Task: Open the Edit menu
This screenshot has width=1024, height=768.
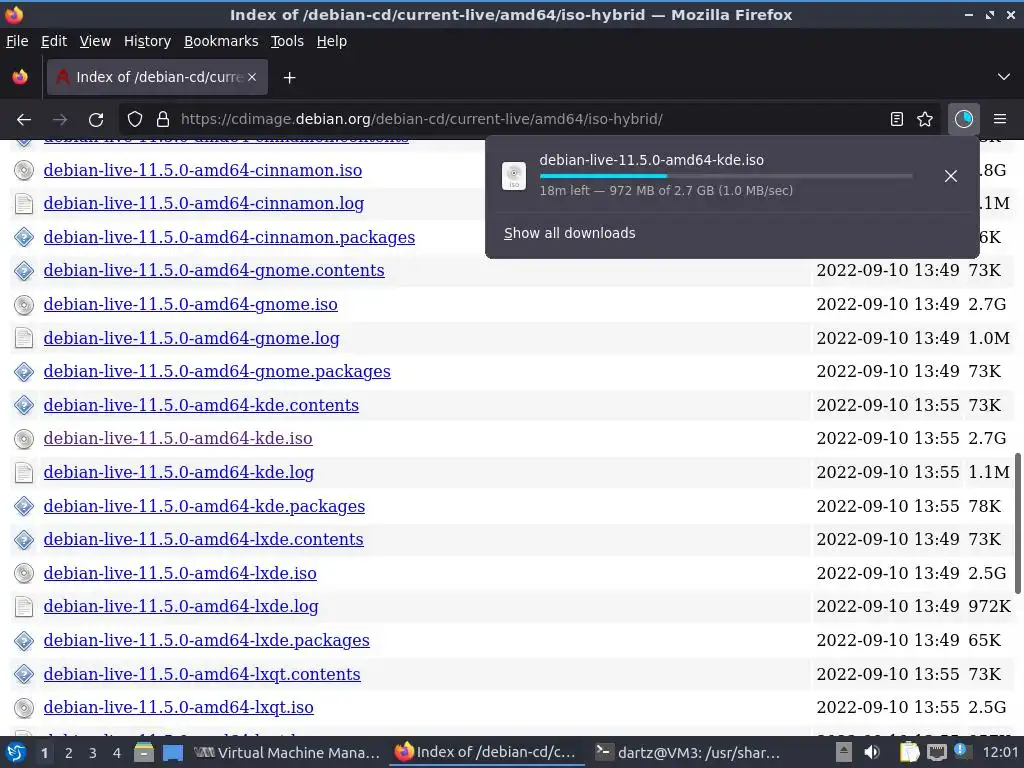Action: click(54, 41)
